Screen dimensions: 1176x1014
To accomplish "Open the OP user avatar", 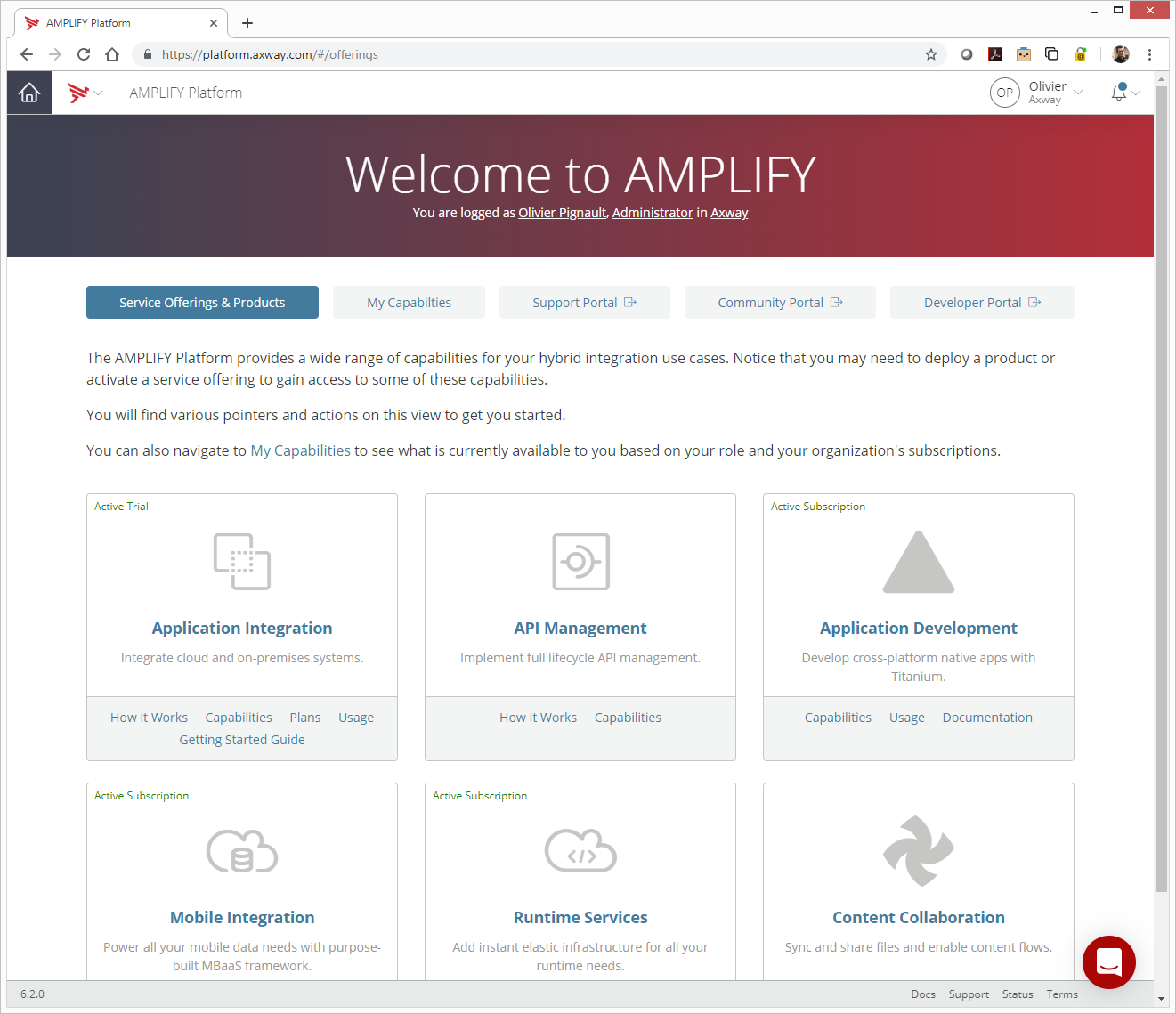I will pos(1004,93).
